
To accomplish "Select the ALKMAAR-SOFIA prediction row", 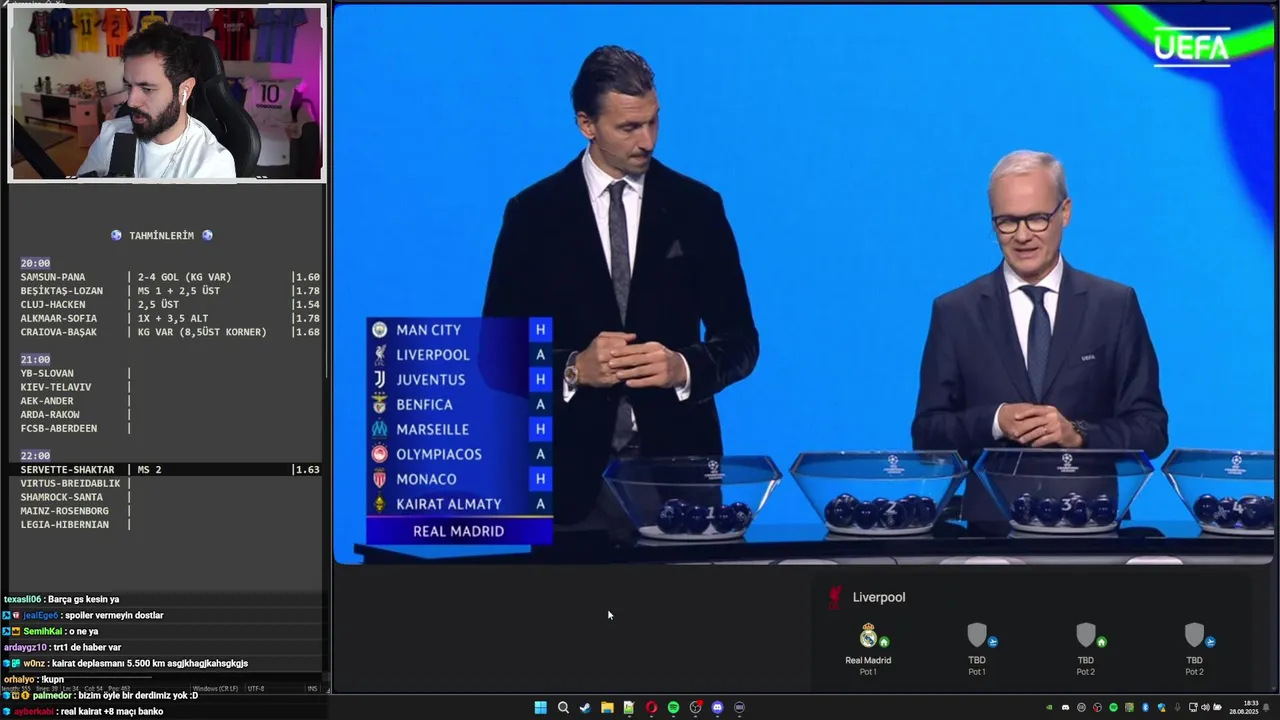I will click(x=170, y=319).
